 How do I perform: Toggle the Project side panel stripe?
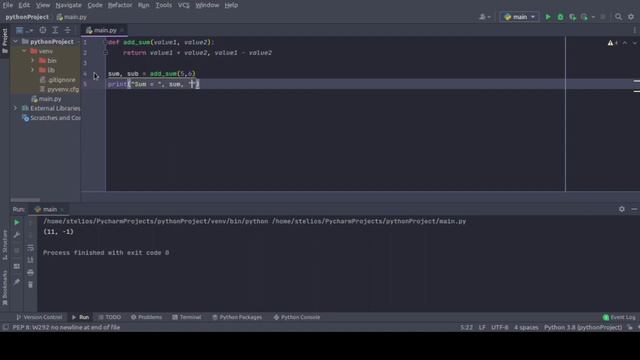[x=5, y=41]
